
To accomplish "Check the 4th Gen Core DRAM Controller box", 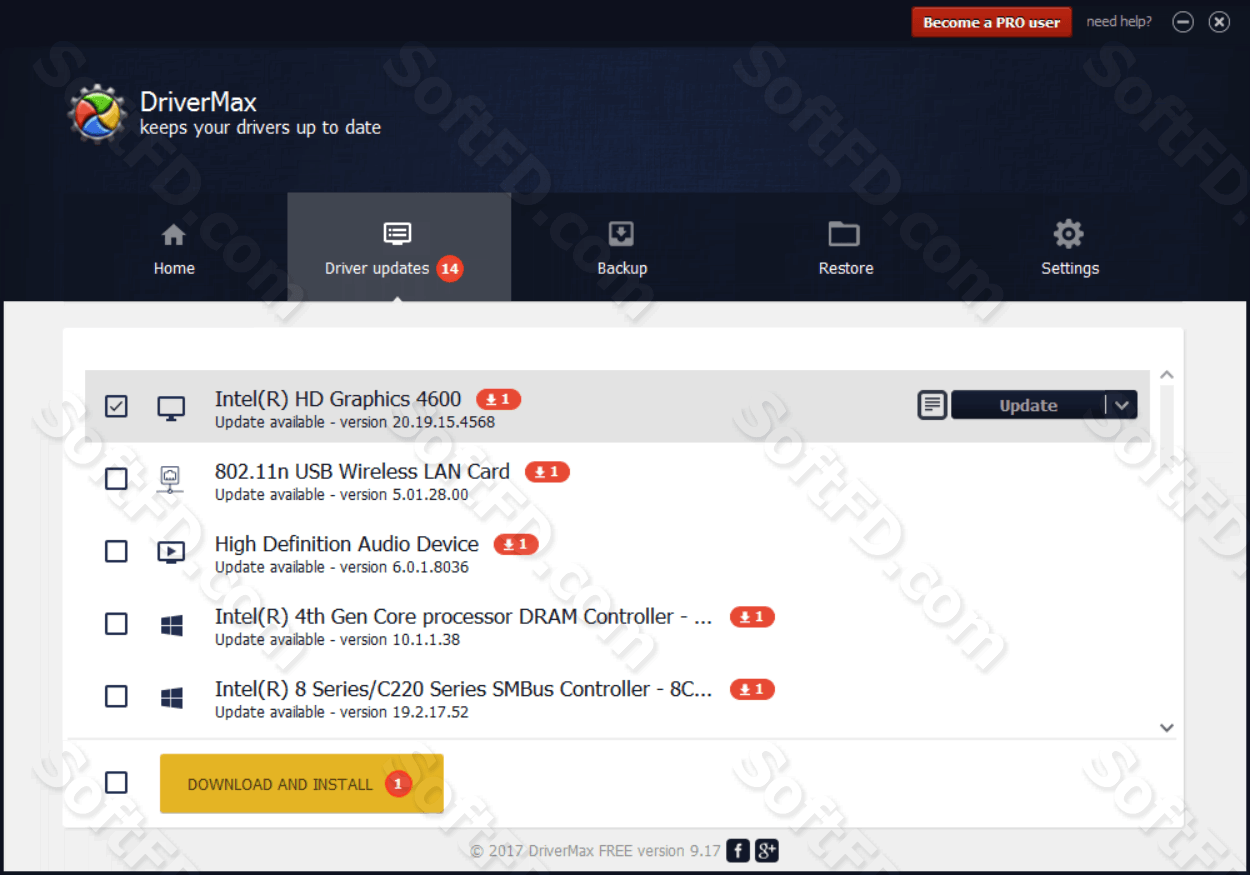I will (117, 624).
